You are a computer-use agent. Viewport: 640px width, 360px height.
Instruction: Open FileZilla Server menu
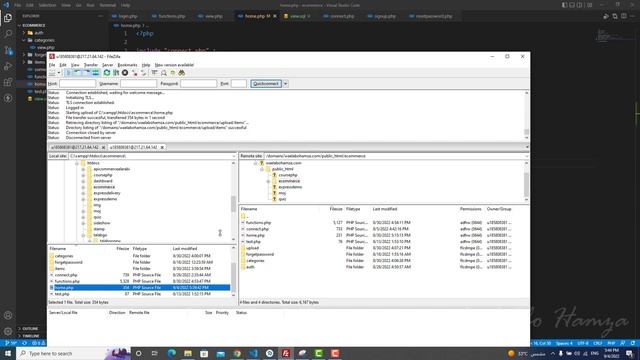tap(107, 65)
